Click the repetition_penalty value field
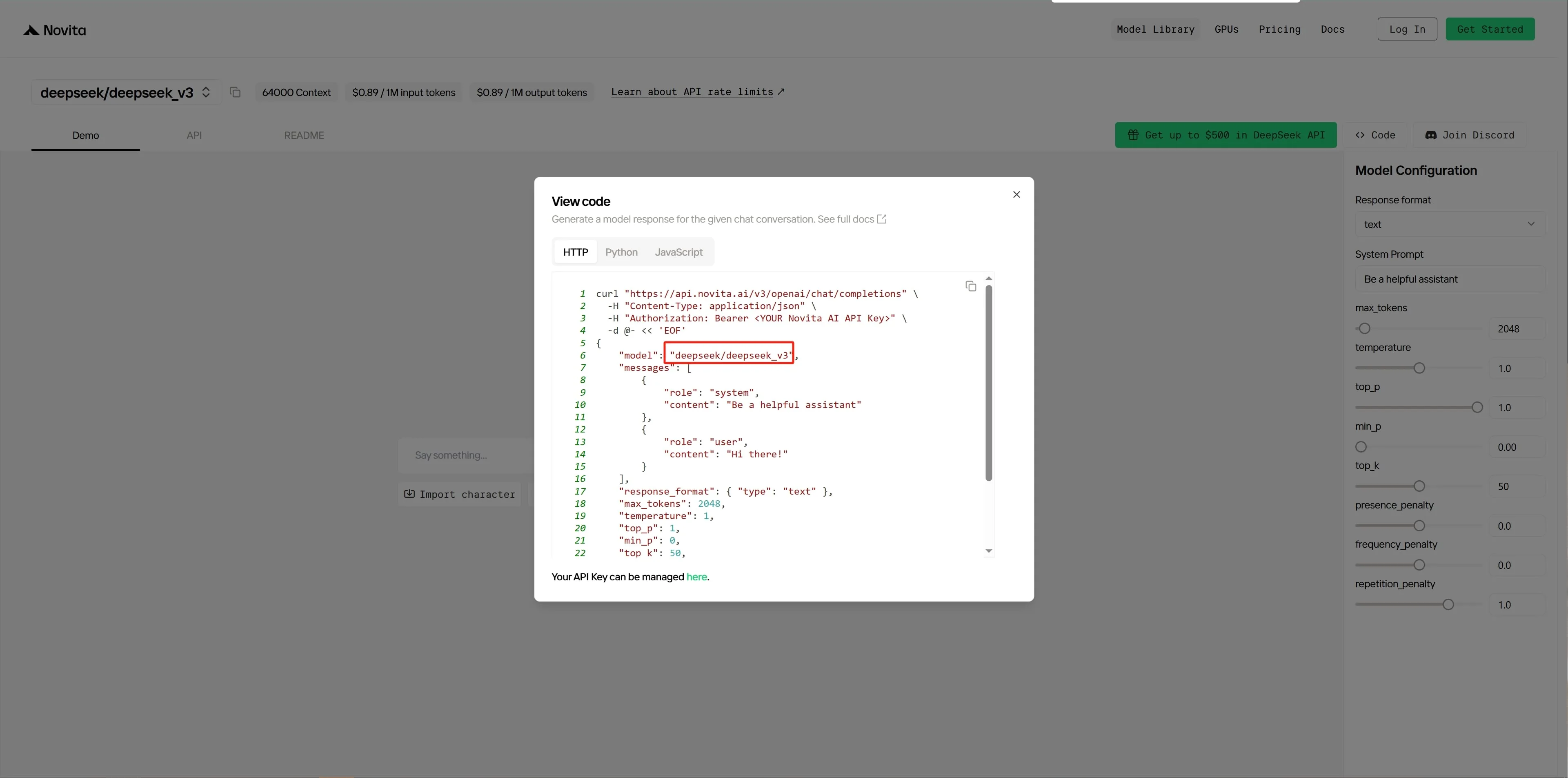Viewport: 1568px width, 778px height. [1516, 605]
